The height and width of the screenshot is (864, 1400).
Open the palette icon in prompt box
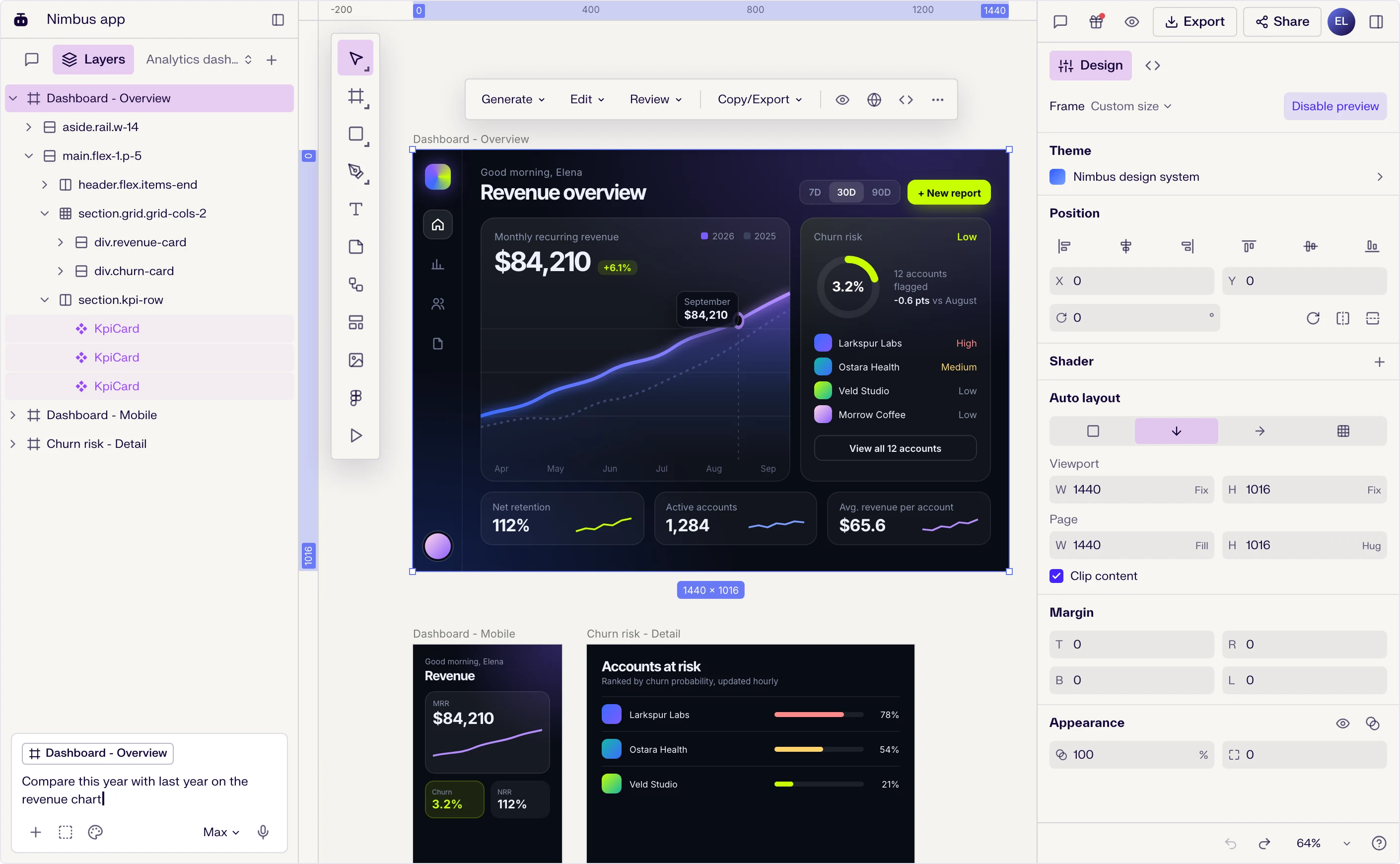[95, 832]
